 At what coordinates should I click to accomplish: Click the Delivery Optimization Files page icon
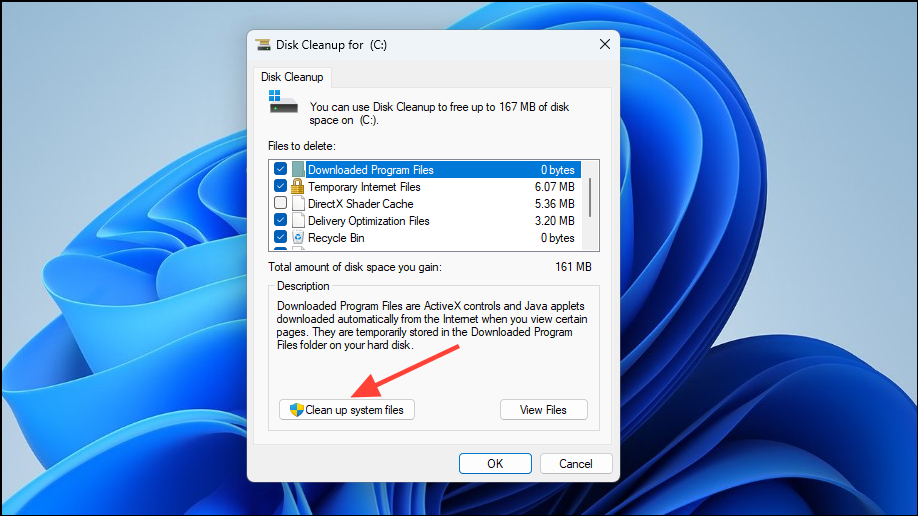[298, 220]
